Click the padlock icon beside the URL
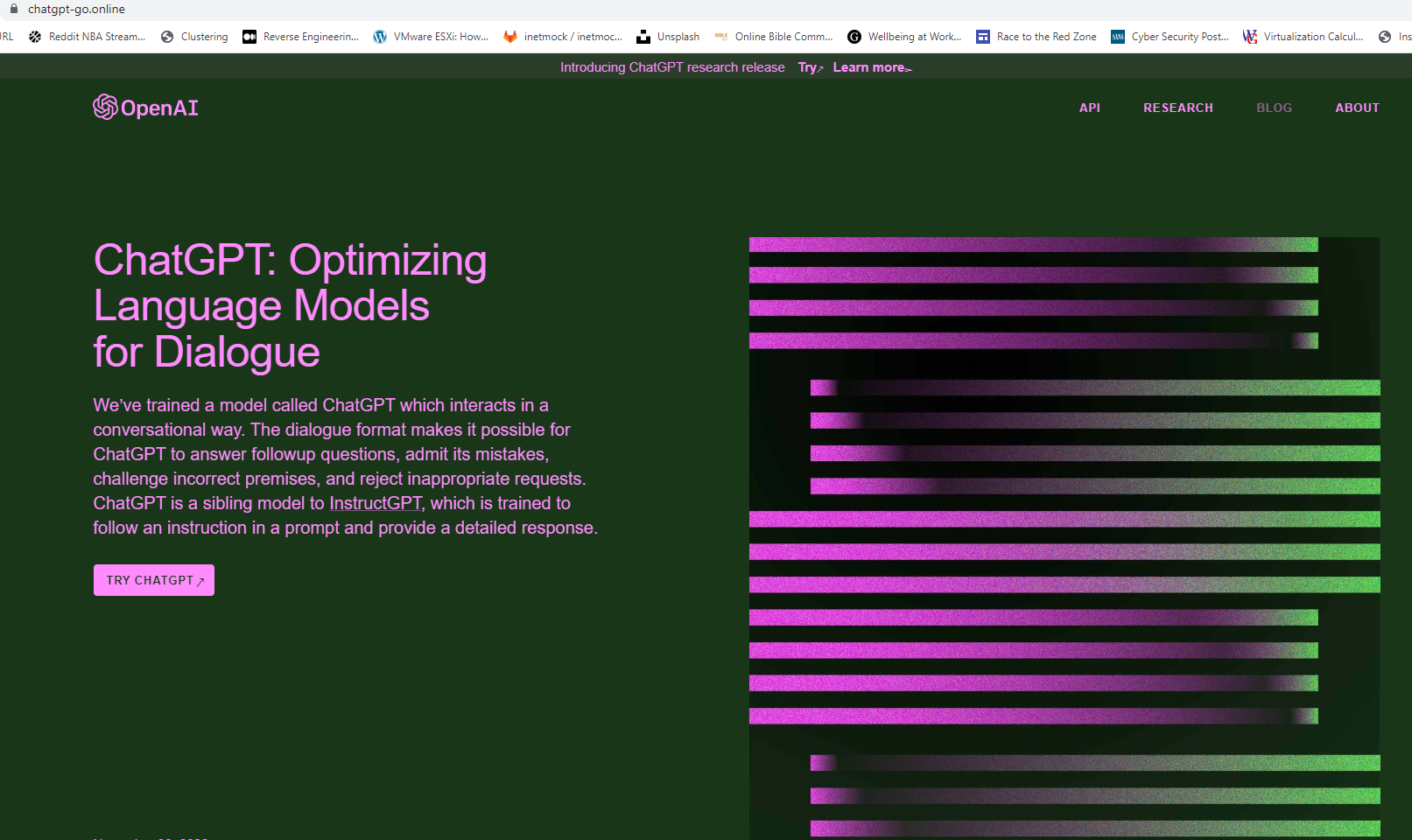Image resolution: width=1412 pixels, height=840 pixels. [x=14, y=9]
